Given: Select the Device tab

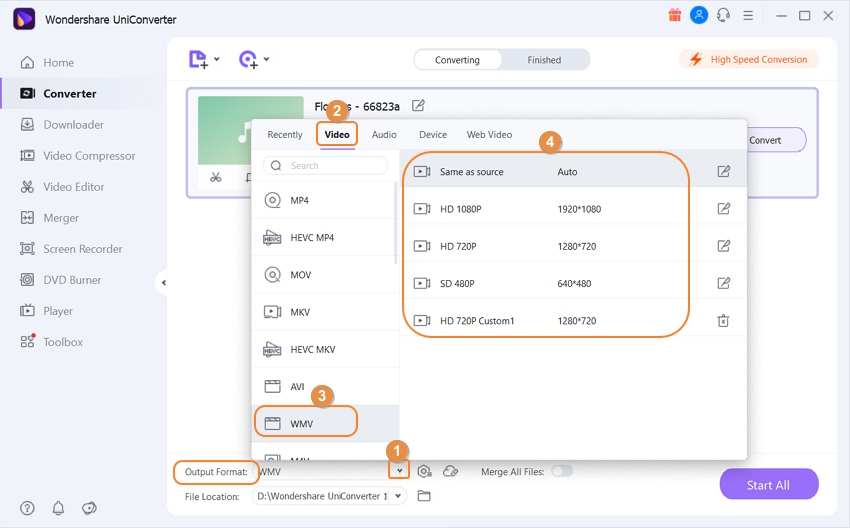Looking at the screenshot, I should point(433,134).
